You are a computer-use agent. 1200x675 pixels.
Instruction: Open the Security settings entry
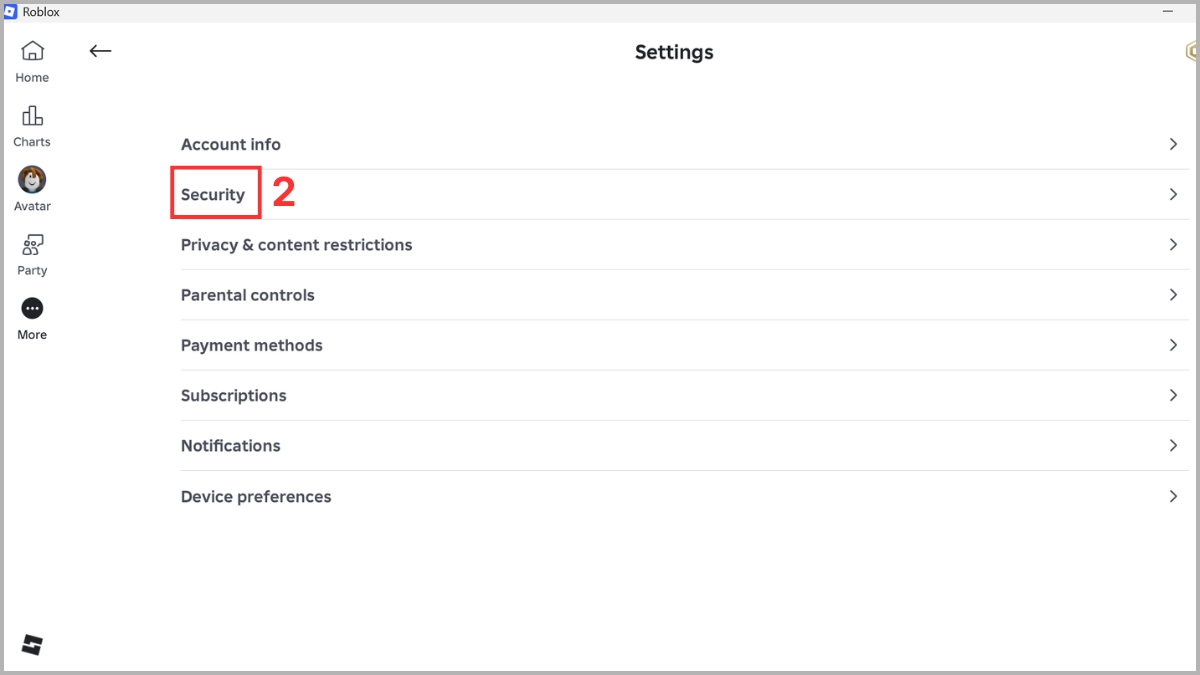click(680, 194)
